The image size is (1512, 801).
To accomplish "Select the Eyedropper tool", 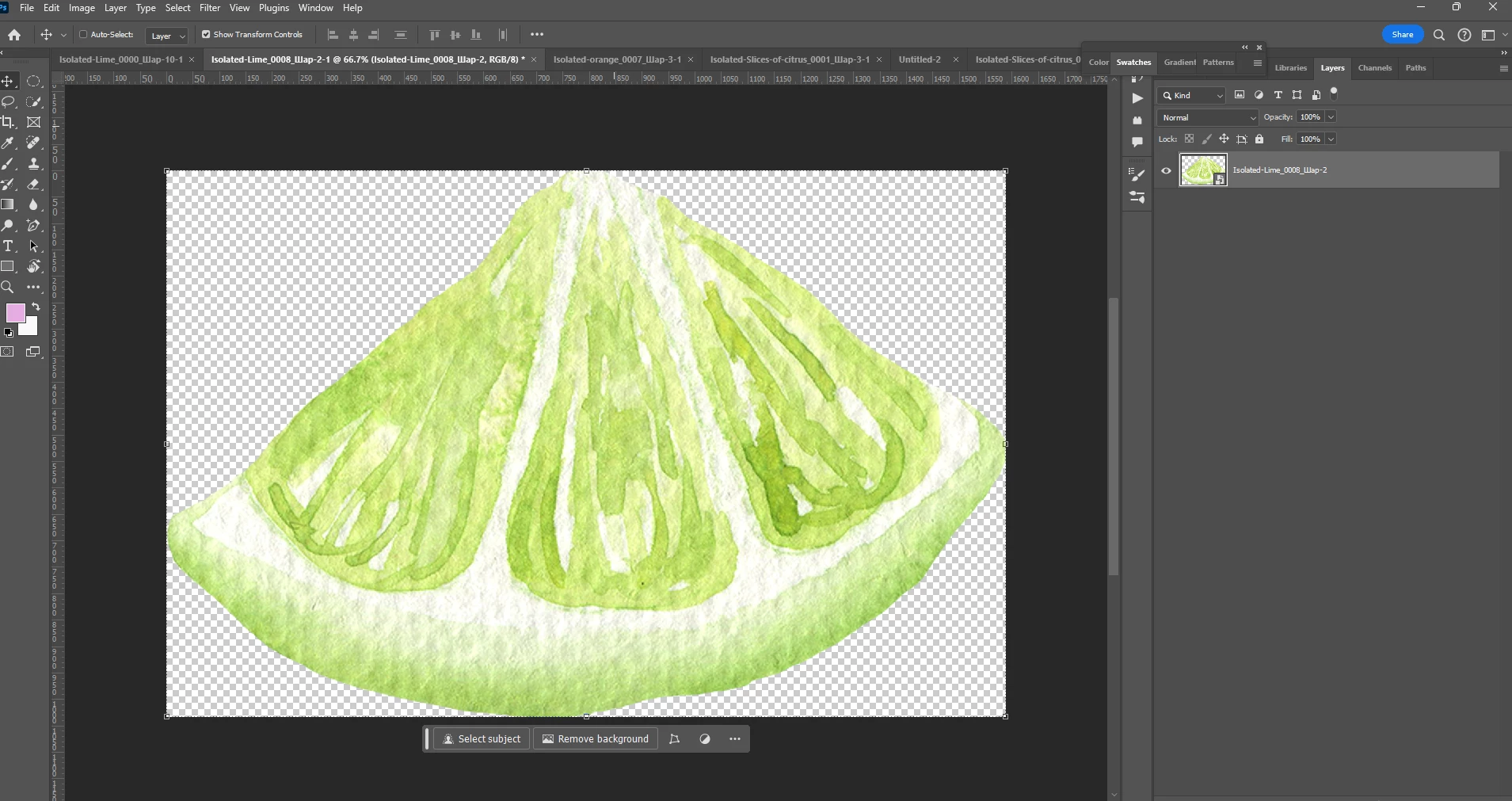I will pyautogui.click(x=8, y=143).
